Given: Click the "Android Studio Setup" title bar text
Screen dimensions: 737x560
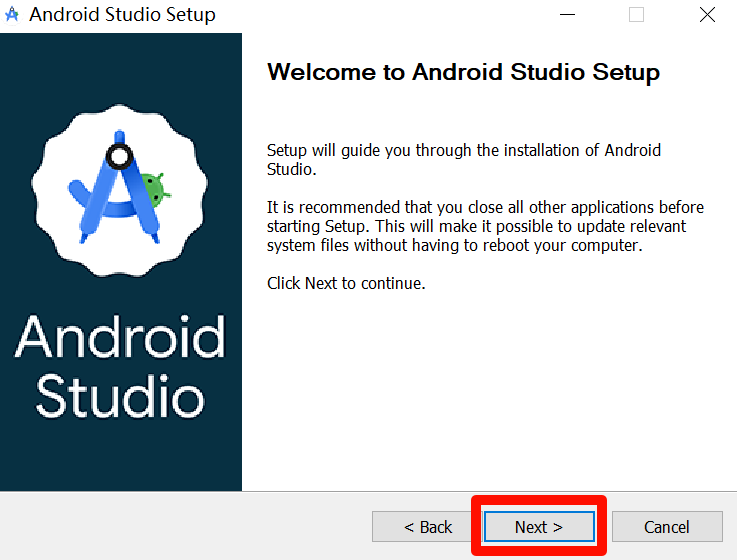Looking at the screenshot, I should tap(122, 15).
